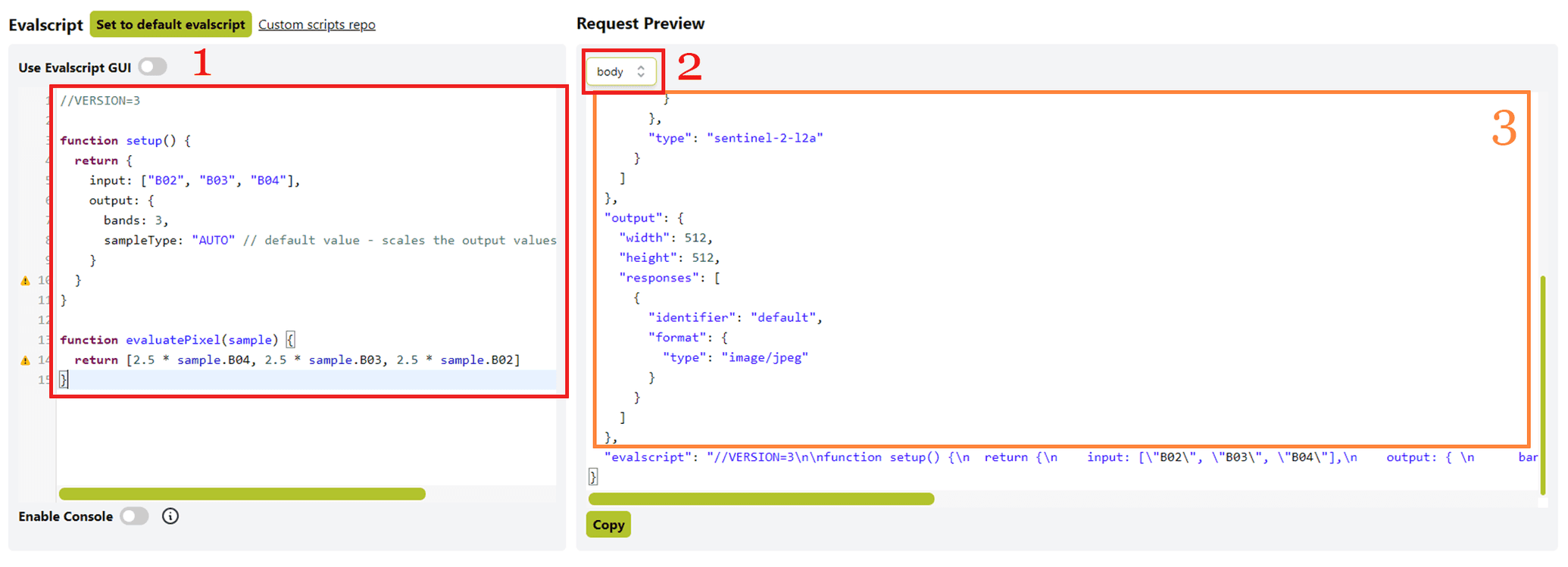Click the Request Preview horizontal scrollbar
1568x567 pixels.
(761, 499)
